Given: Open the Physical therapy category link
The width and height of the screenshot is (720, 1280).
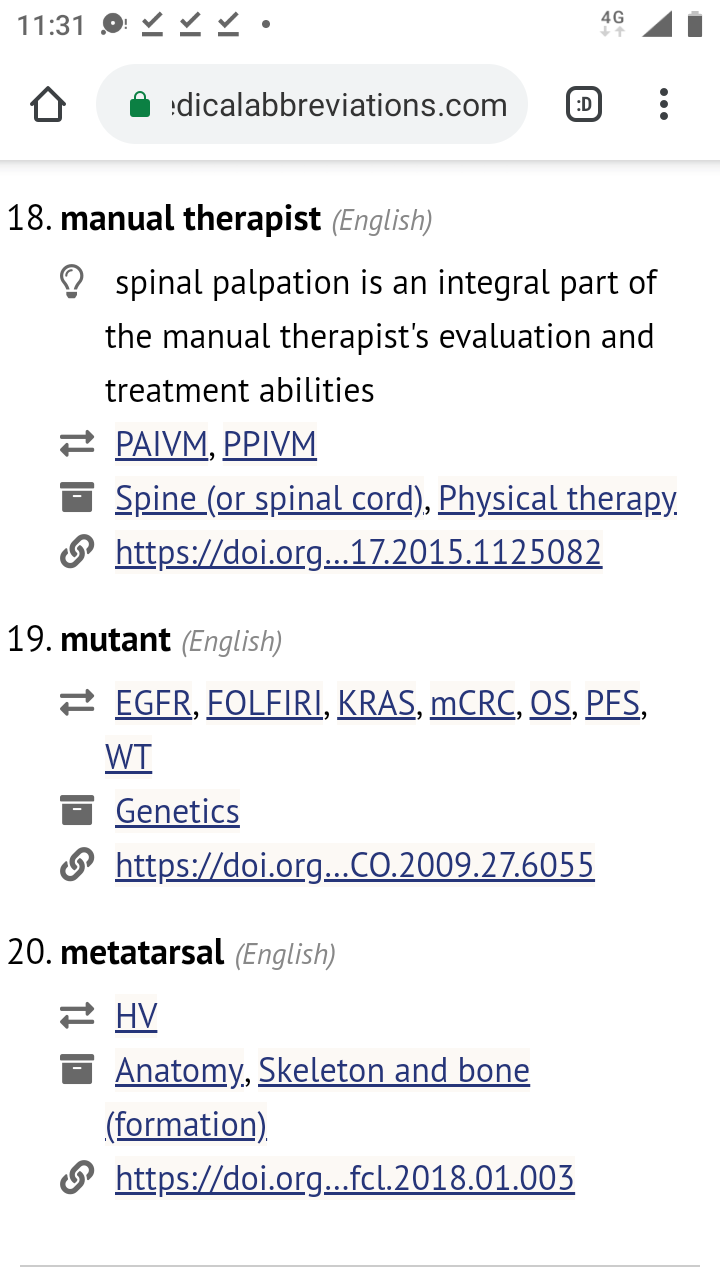Looking at the screenshot, I should 557,498.
